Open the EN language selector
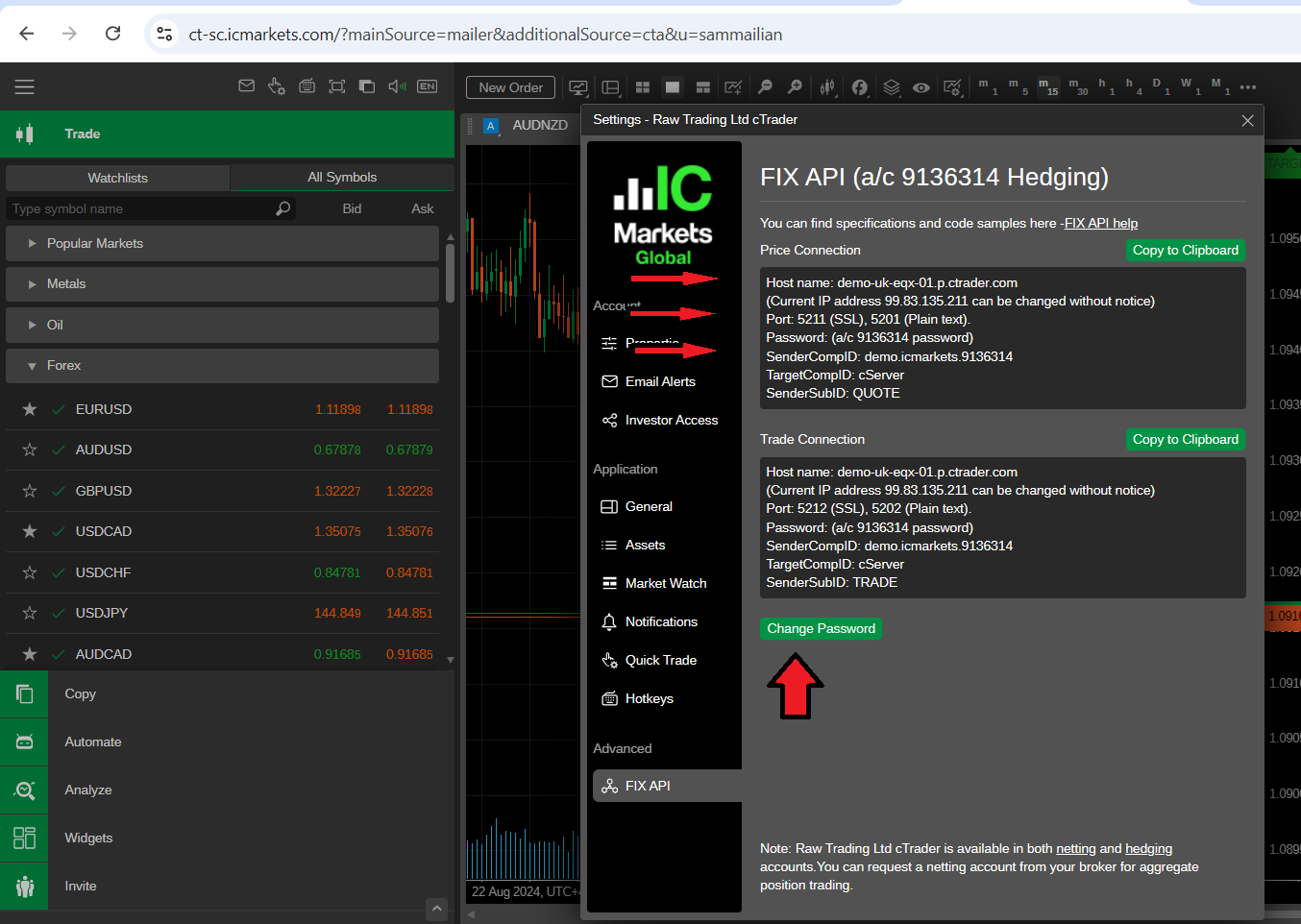 pos(428,86)
